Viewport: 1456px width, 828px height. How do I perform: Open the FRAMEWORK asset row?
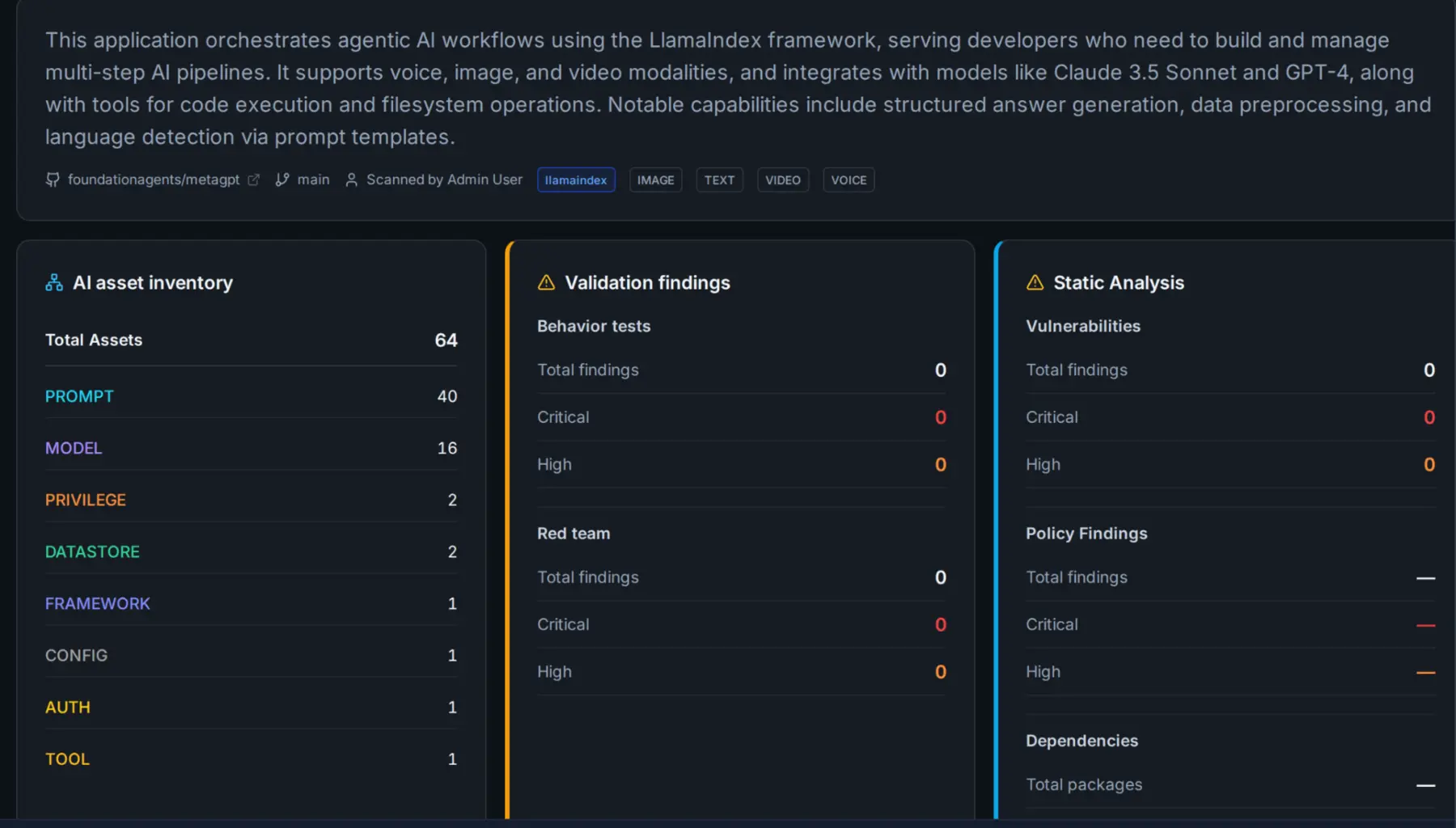251,603
